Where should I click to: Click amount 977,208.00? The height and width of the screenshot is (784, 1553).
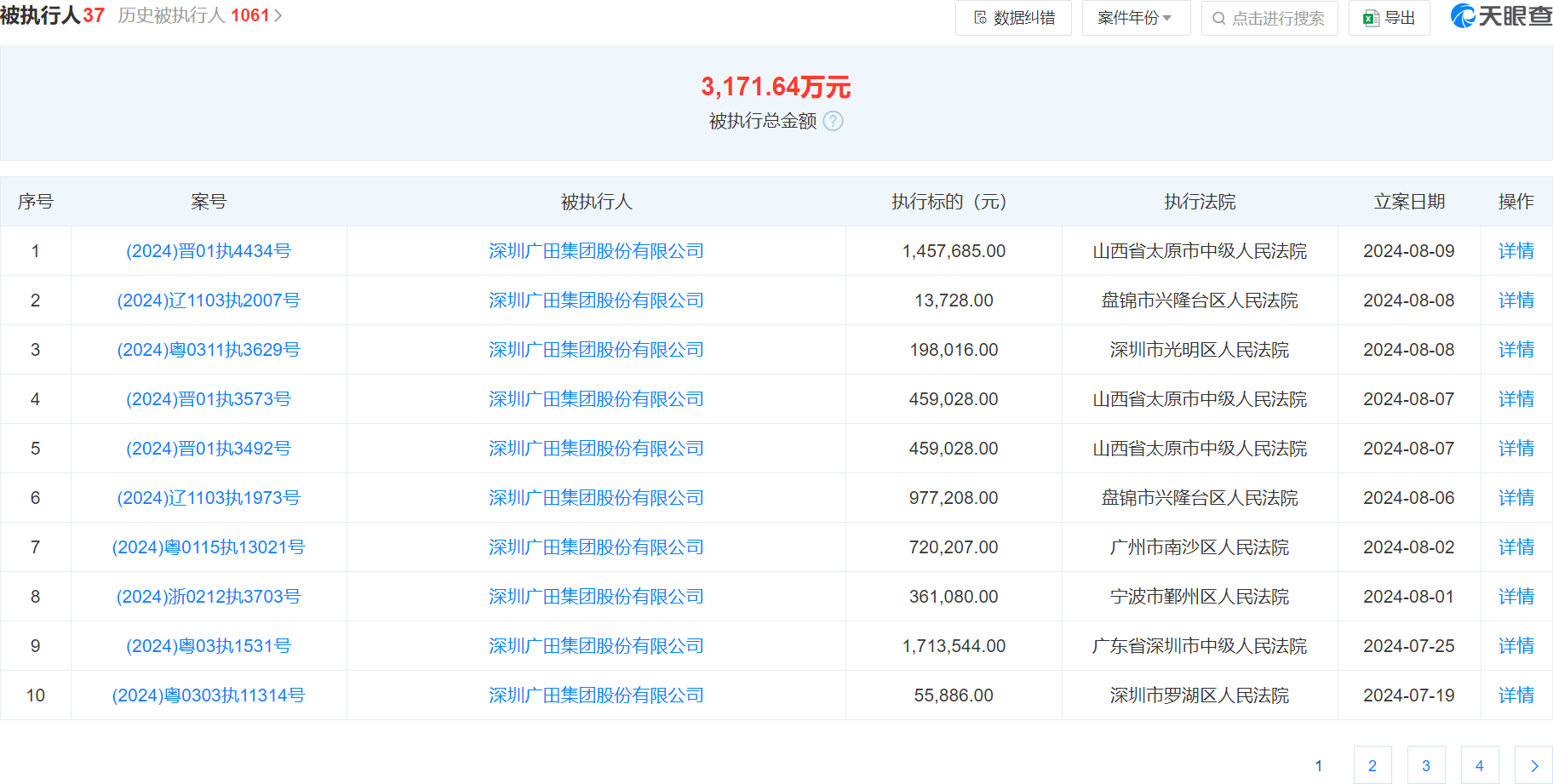(954, 498)
